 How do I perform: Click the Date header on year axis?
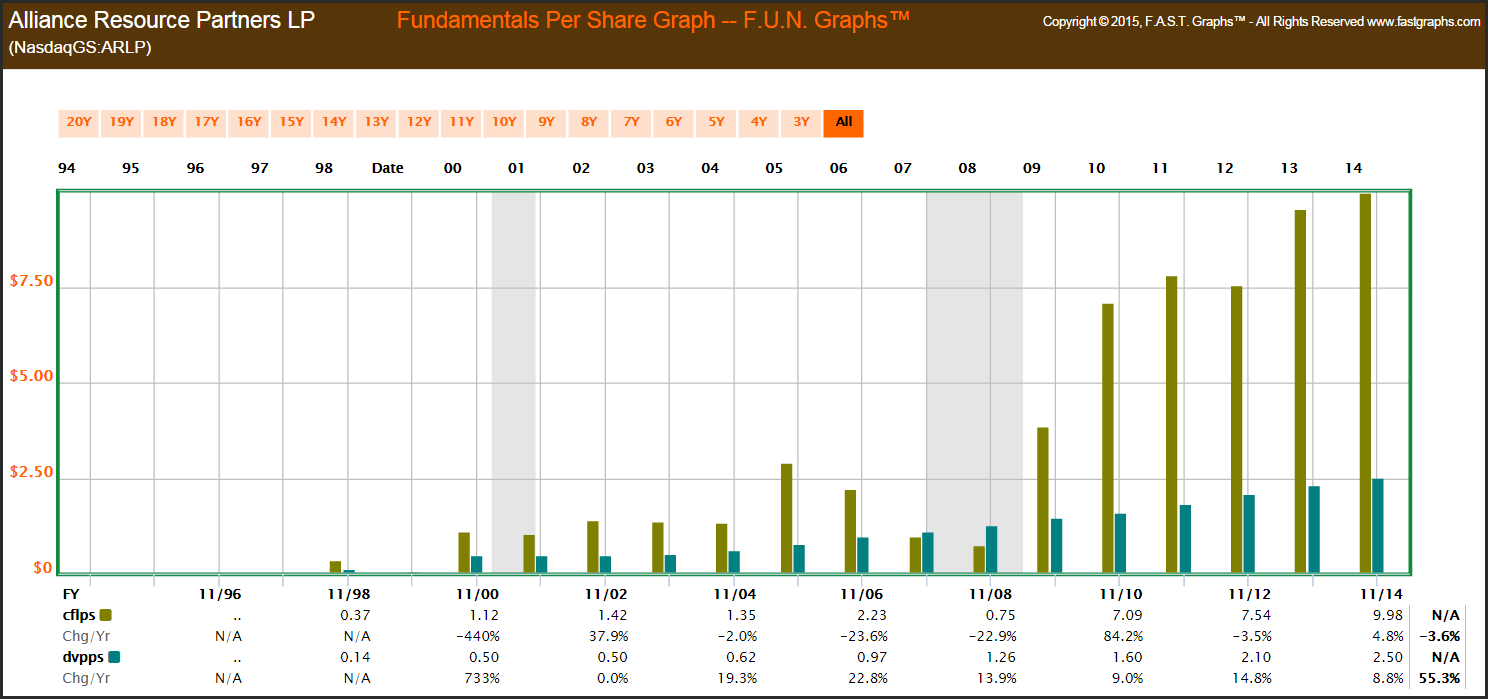pos(387,168)
